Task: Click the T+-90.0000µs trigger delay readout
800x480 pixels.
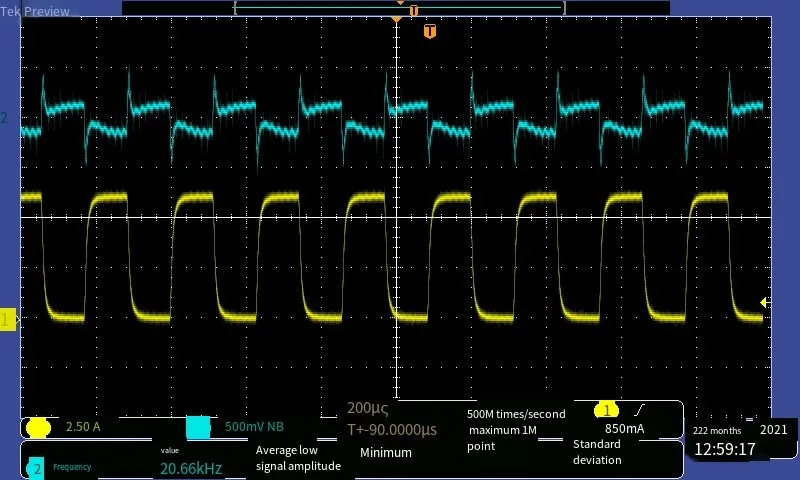Action: point(392,430)
